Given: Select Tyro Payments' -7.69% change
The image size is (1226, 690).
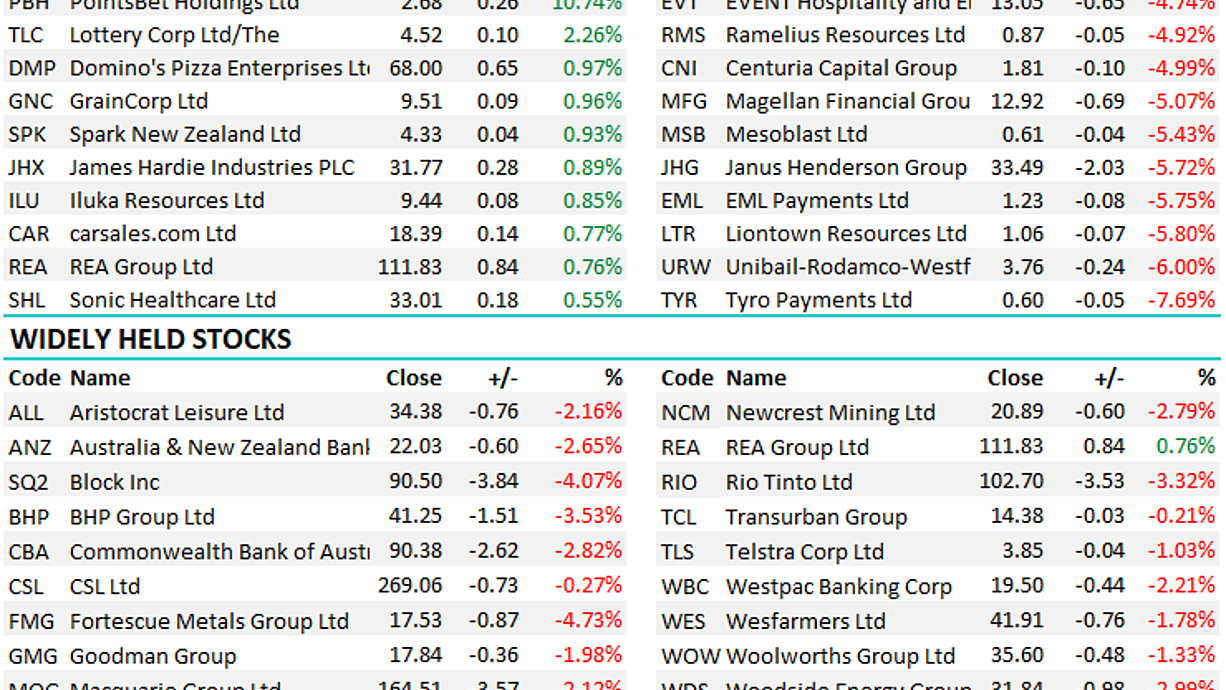Looking at the screenshot, I should [1181, 300].
